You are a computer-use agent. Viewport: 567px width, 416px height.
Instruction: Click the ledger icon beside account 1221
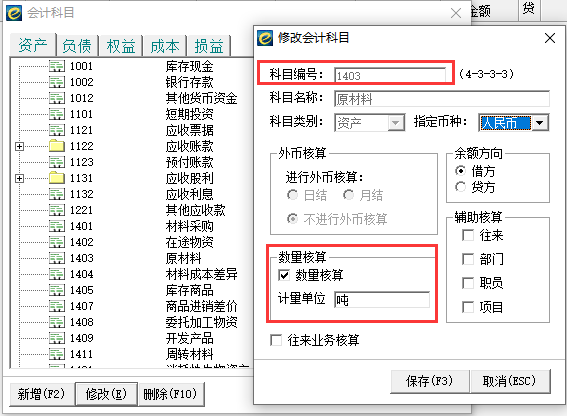(57, 210)
